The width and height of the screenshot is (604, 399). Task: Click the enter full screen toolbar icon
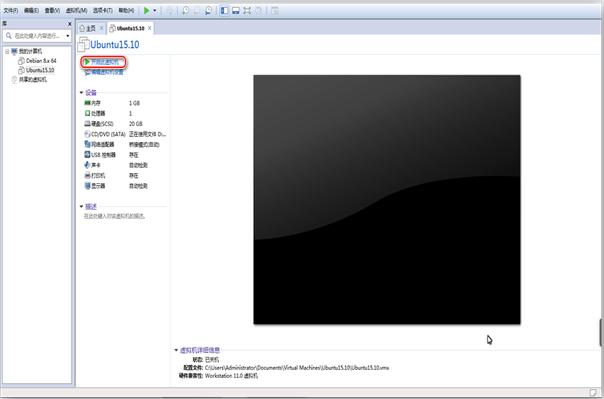click(247, 11)
